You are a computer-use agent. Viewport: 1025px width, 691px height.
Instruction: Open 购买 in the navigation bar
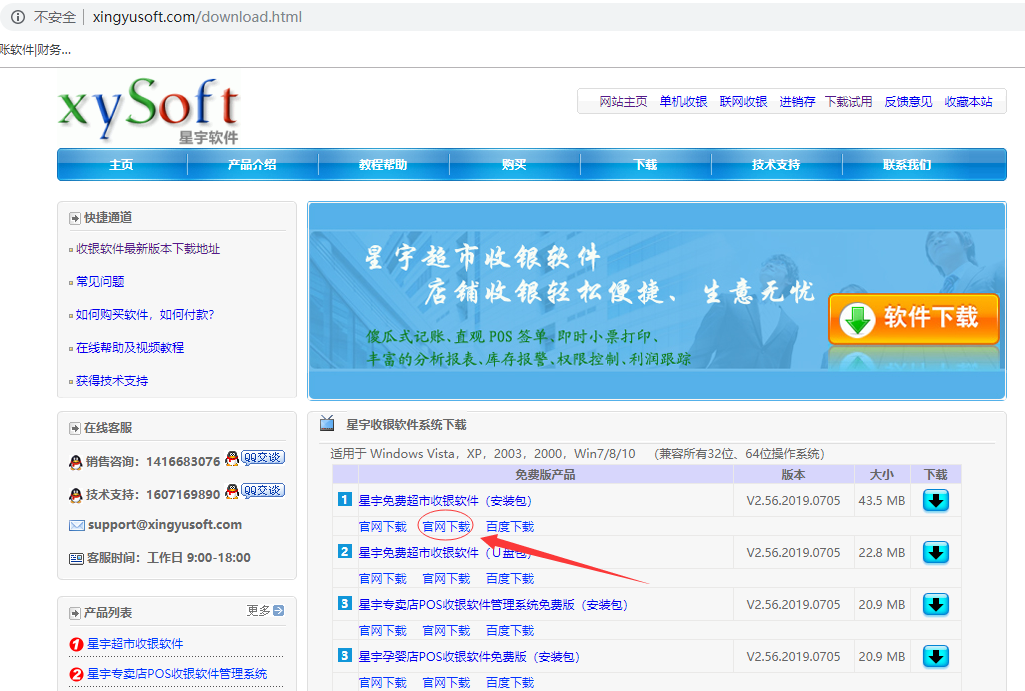[x=514, y=165]
